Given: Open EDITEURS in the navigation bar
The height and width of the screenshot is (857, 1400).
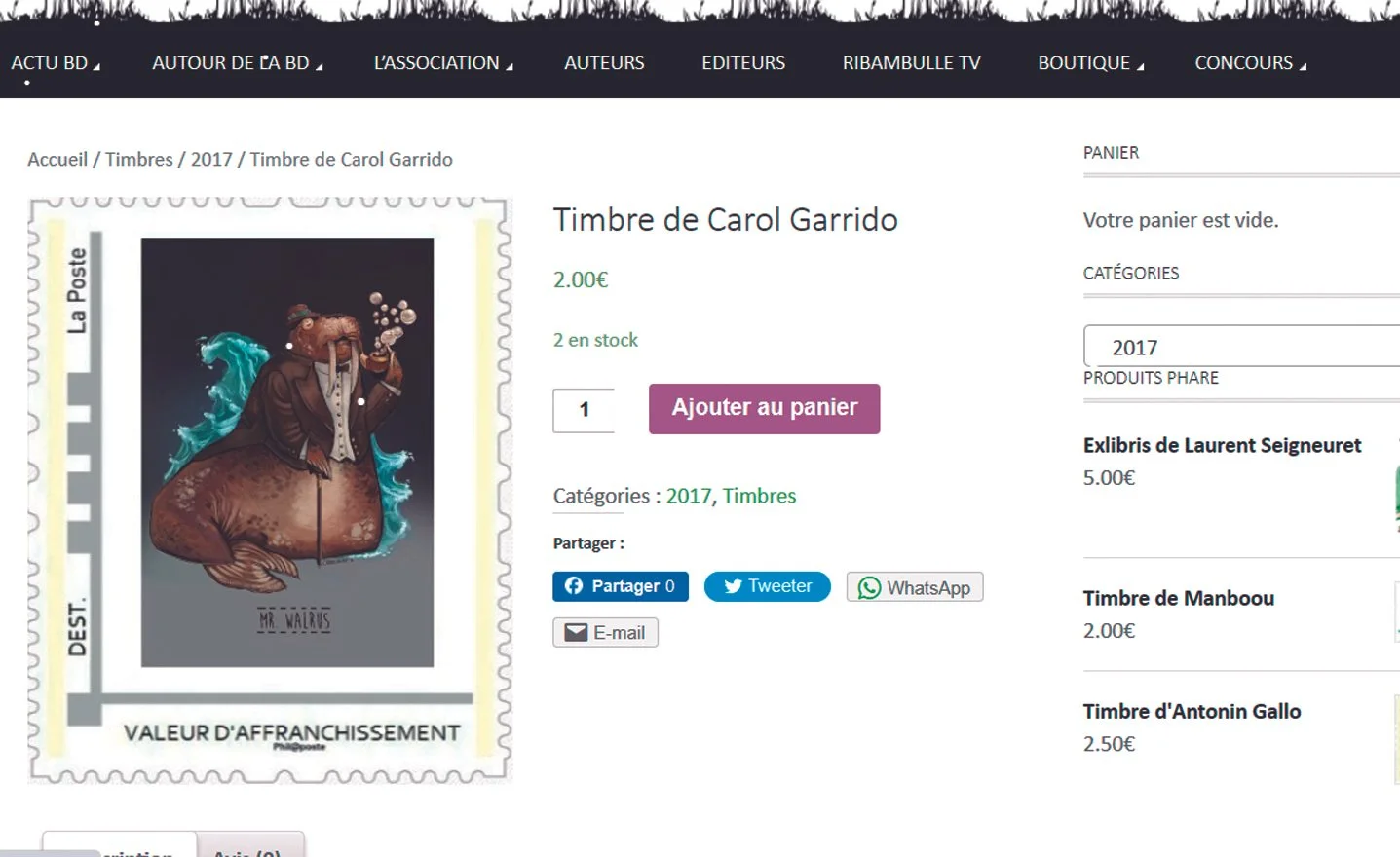Looking at the screenshot, I should (743, 62).
